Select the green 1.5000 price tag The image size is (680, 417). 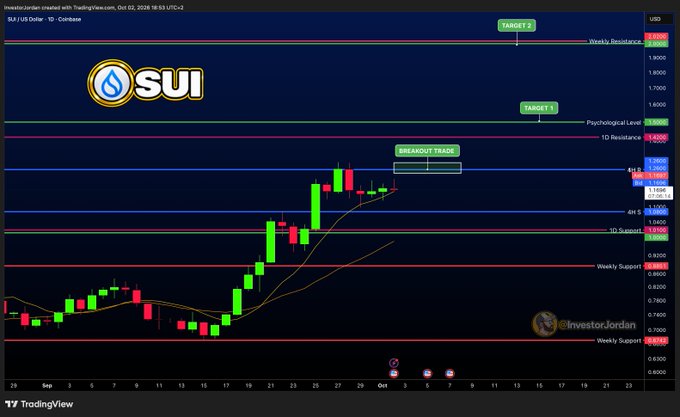tap(656, 122)
